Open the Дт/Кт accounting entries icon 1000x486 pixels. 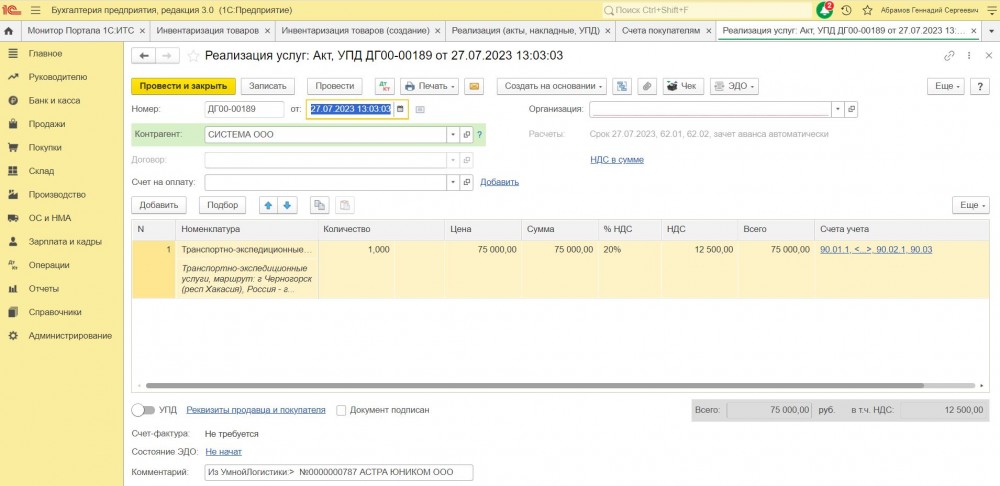(384, 86)
